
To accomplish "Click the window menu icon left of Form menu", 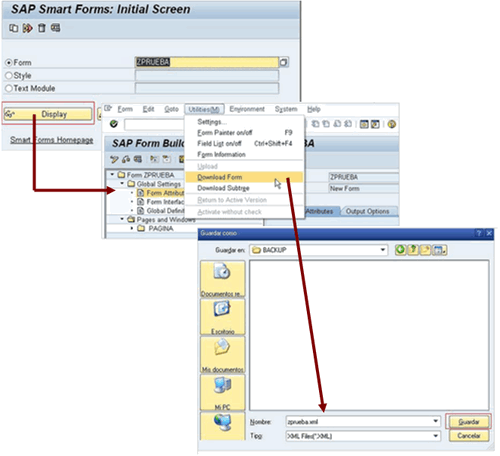I will click(108, 108).
